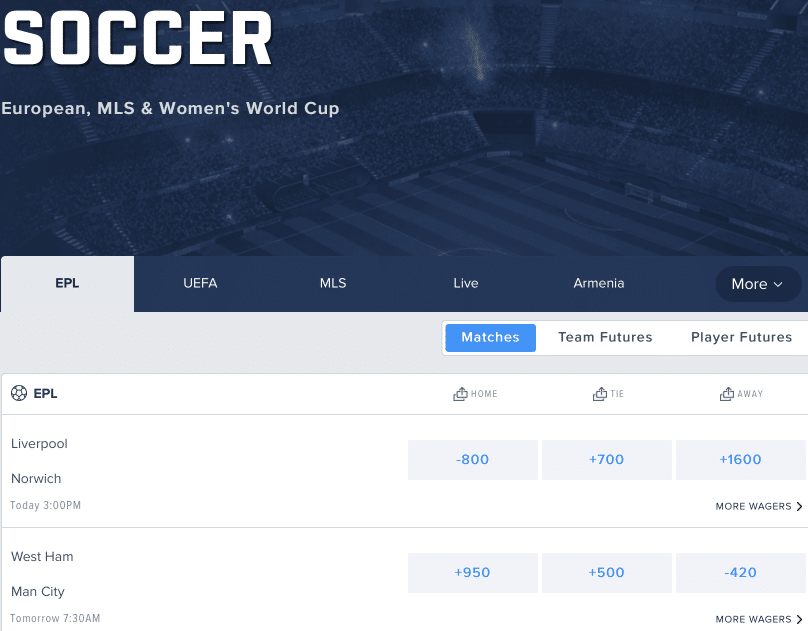Image resolution: width=808 pixels, height=631 pixels.
Task: Enable Player Futures view
Action: (741, 337)
